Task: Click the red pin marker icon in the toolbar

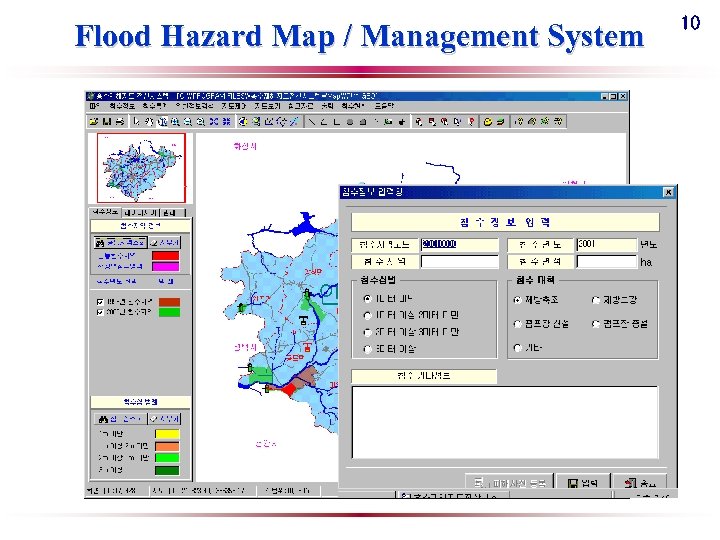Action: click(x=471, y=122)
